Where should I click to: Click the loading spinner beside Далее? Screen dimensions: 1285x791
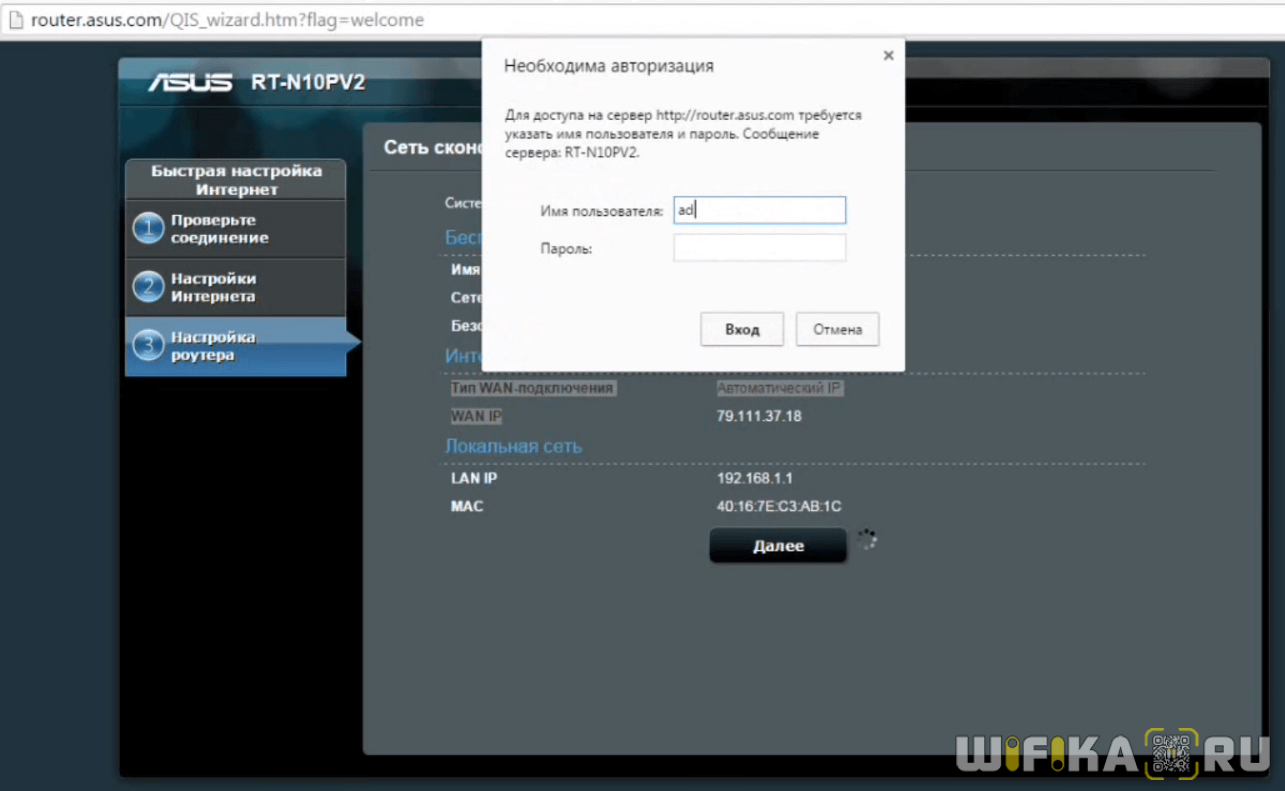[x=867, y=540]
